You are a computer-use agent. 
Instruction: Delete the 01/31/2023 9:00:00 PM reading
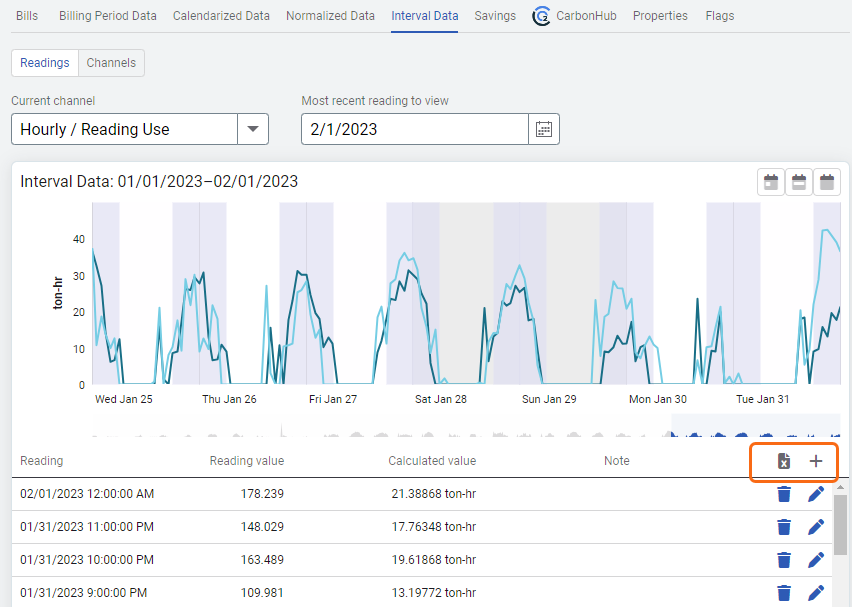(x=784, y=593)
